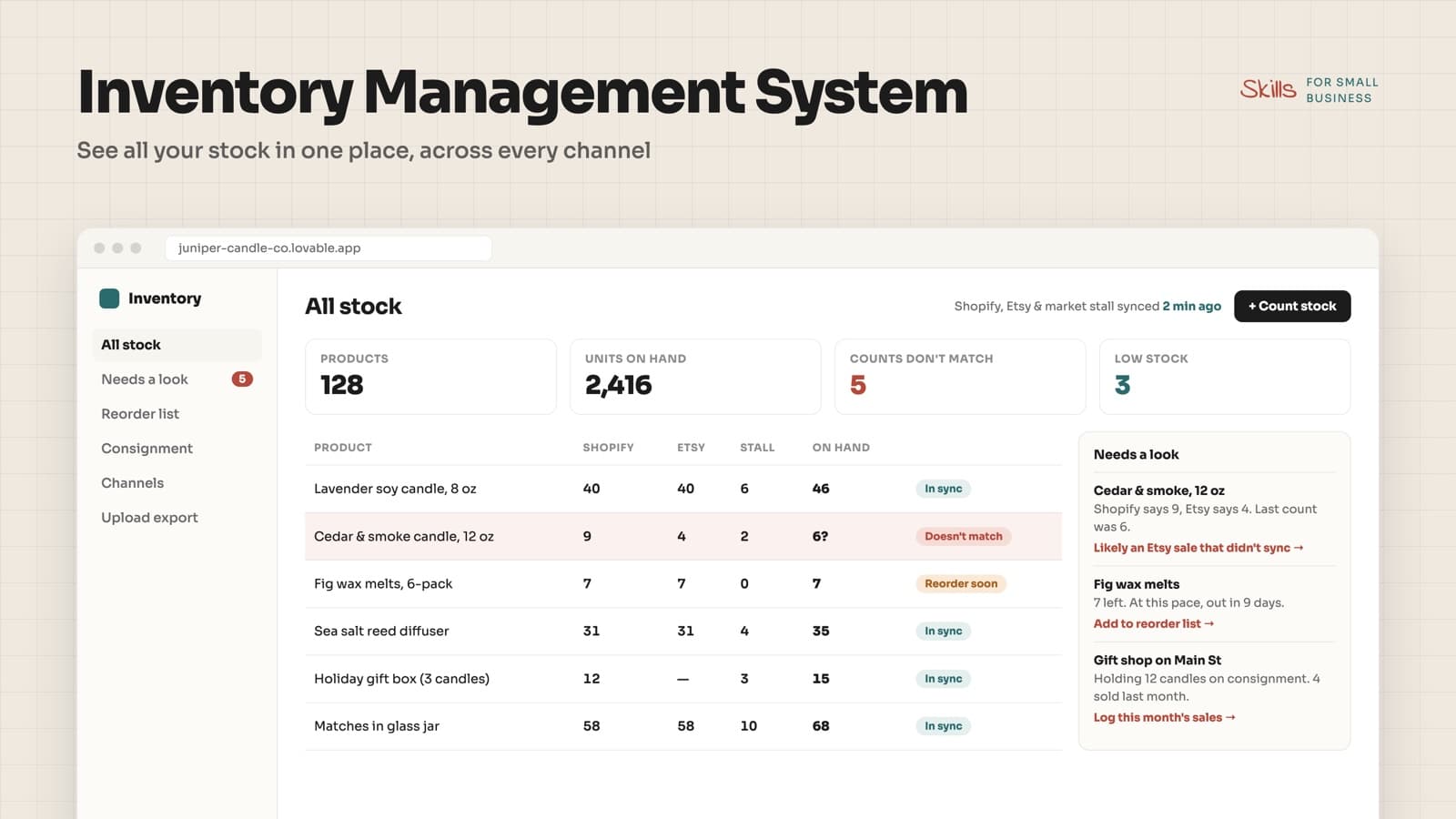The height and width of the screenshot is (819, 1456).
Task: Select the Fig wax melts, 6-pack product
Action: (x=383, y=584)
